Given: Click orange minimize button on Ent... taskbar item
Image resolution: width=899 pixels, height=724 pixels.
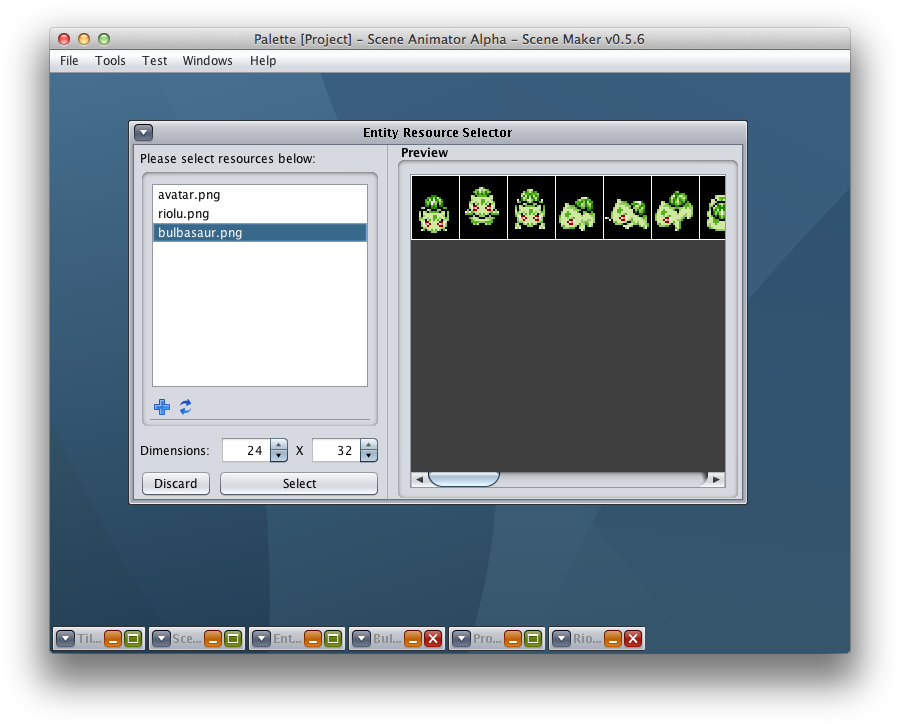Looking at the screenshot, I should (313, 638).
